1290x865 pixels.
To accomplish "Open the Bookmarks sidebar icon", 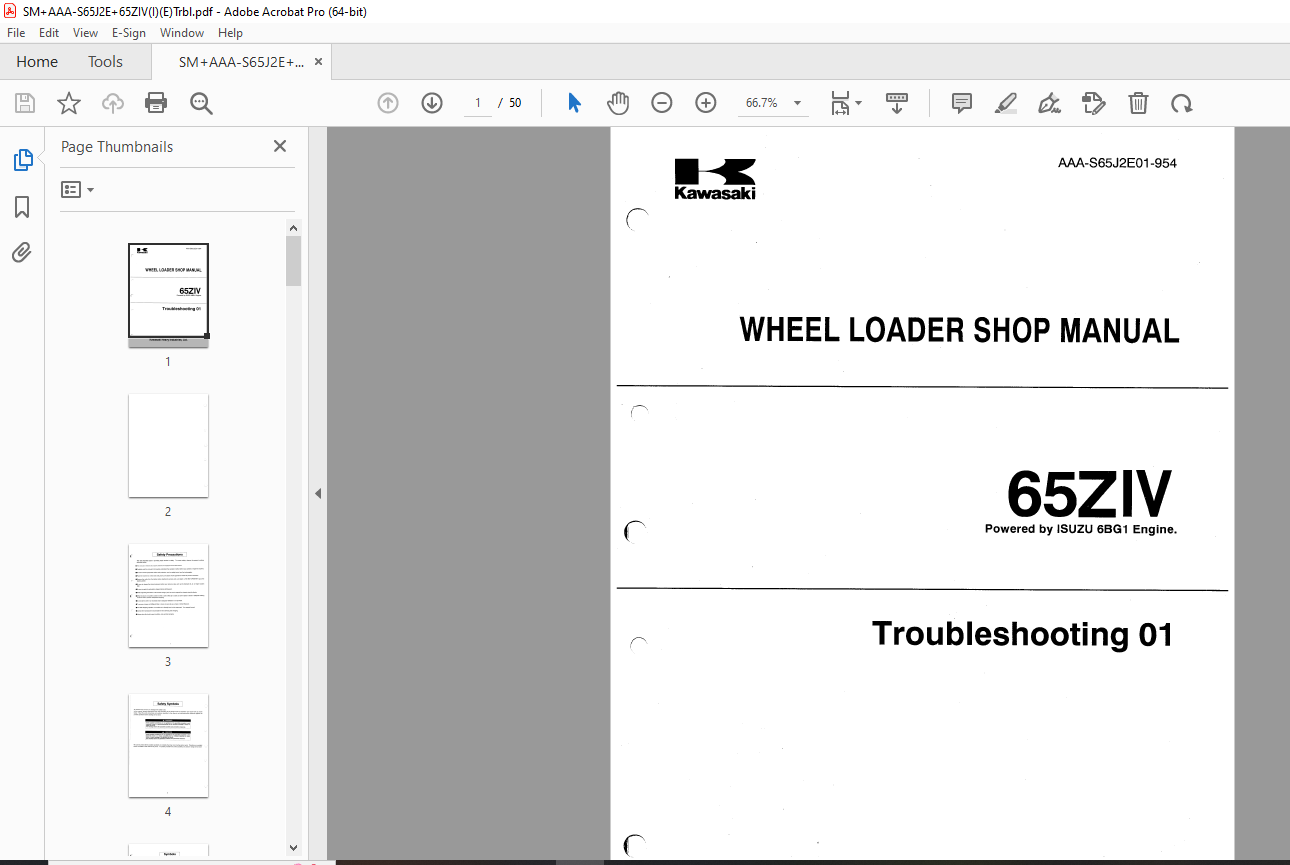I will pyautogui.click(x=22, y=207).
